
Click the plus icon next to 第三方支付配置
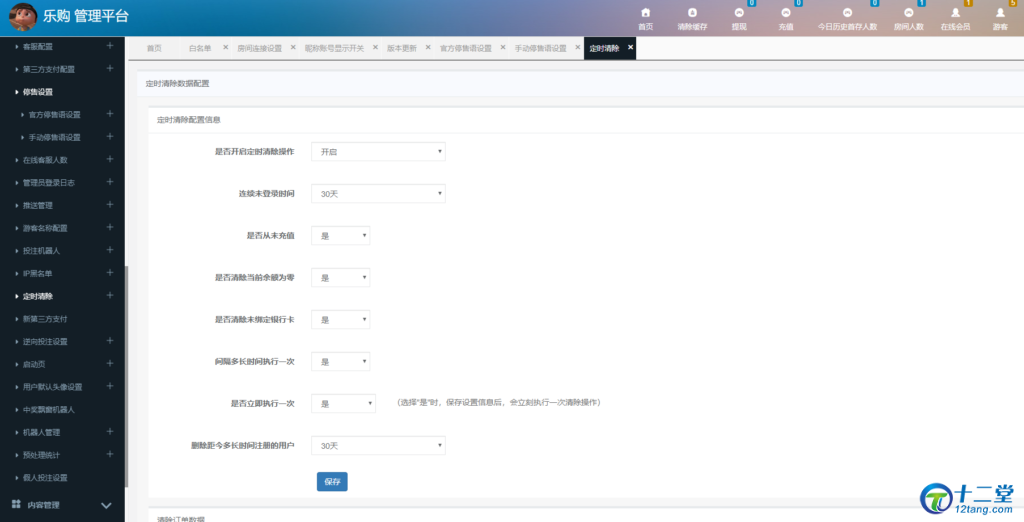[x=110, y=69]
